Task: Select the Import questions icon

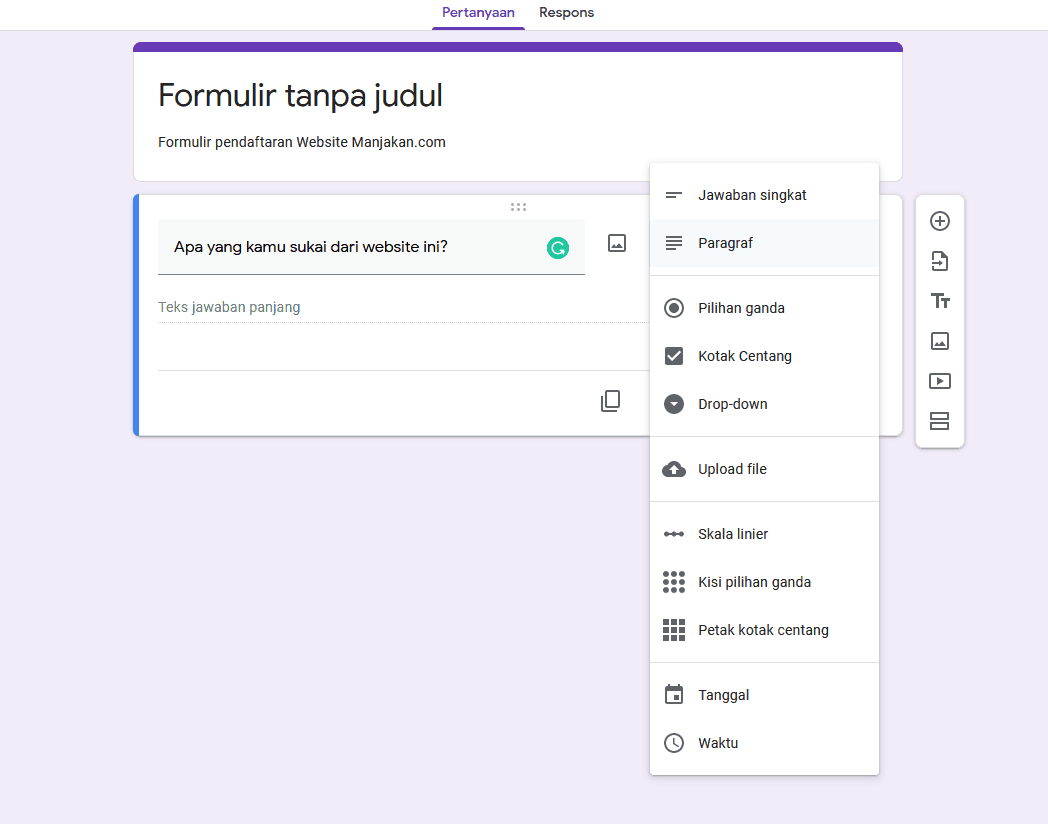Action: pyautogui.click(x=940, y=260)
